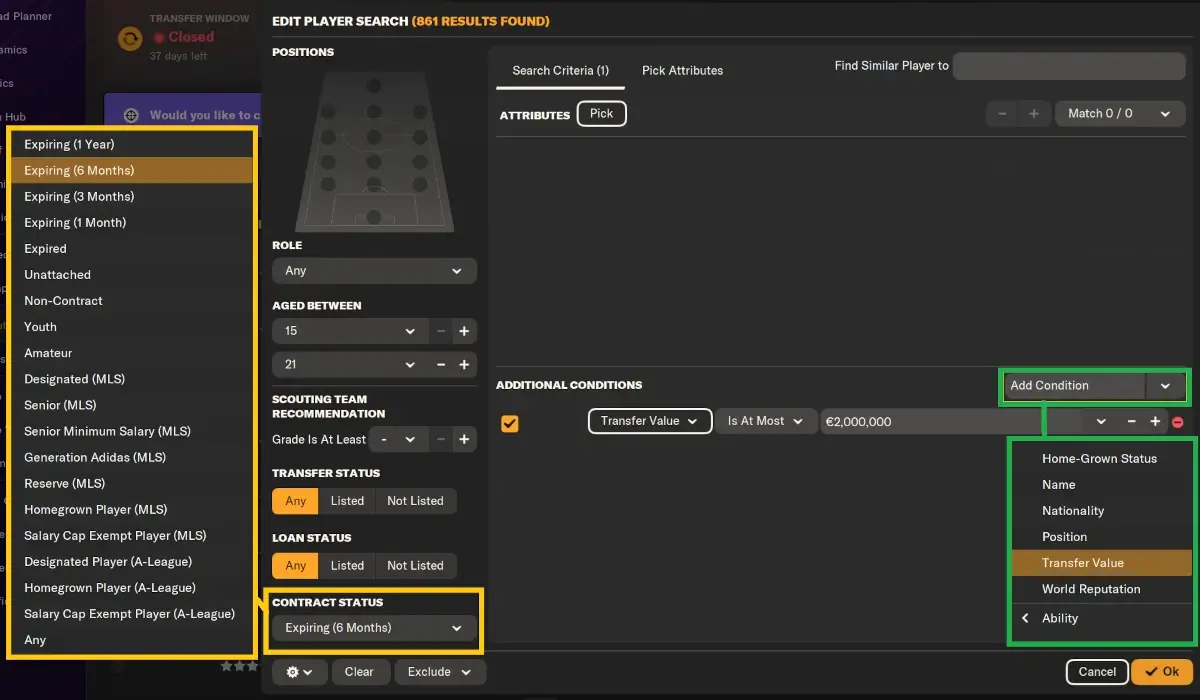This screenshot has height=700, width=1200.
Task: Select Expired contract option
Action: tap(131, 249)
